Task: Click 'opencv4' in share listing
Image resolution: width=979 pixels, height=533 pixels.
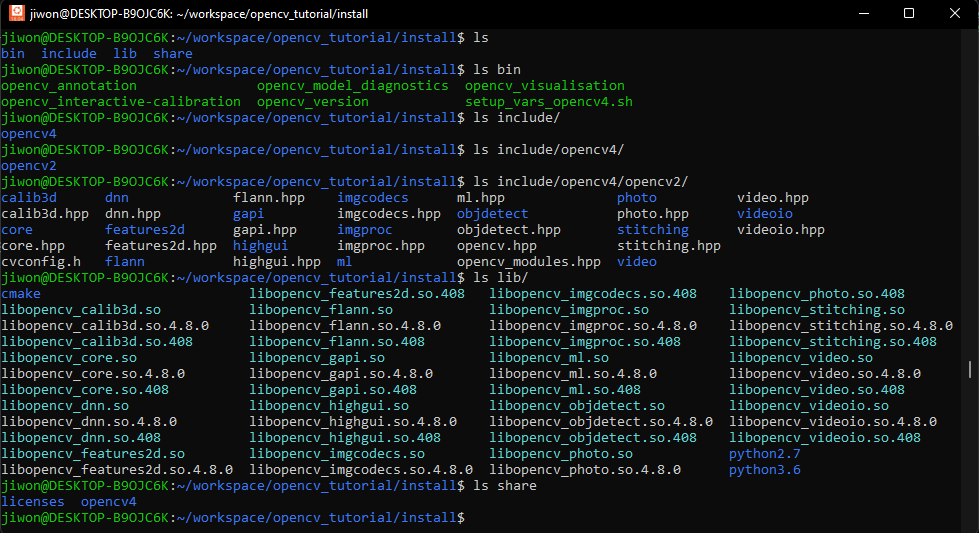Action: (x=109, y=502)
